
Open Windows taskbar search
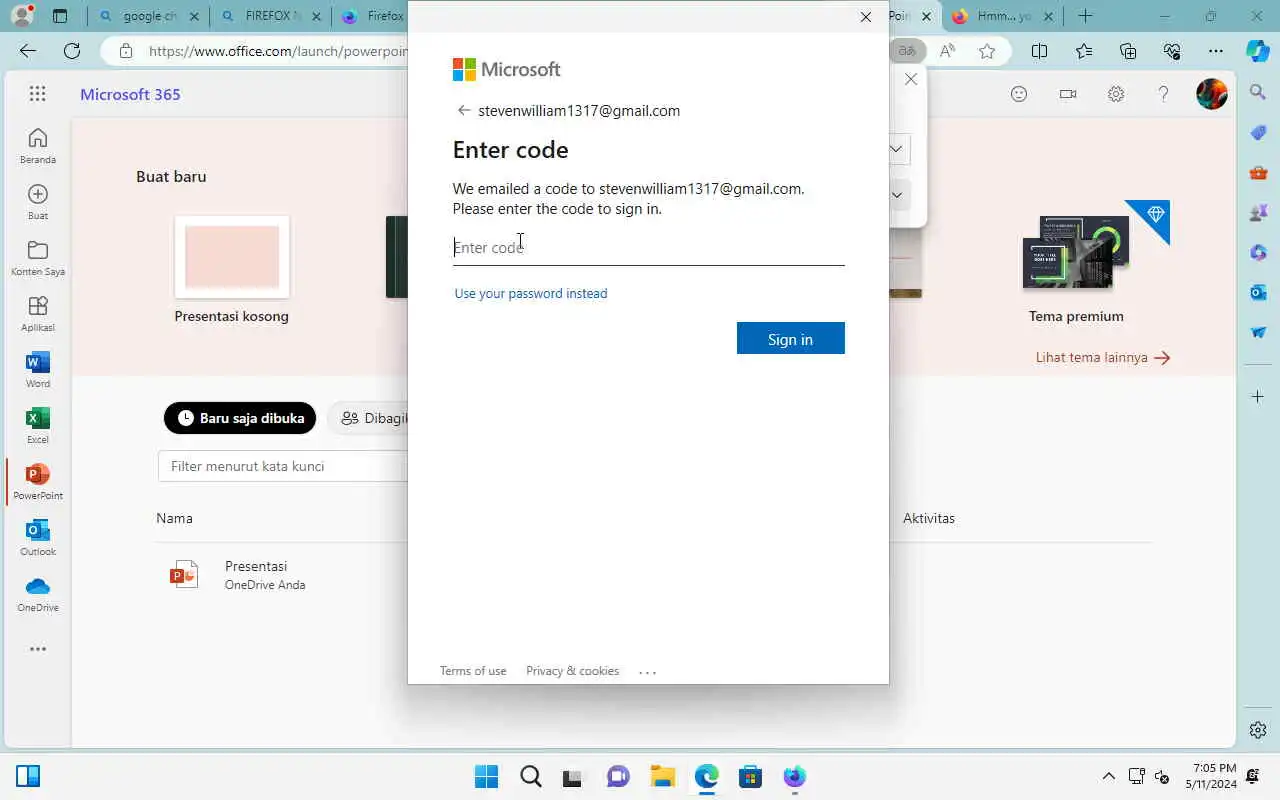click(531, 777)
